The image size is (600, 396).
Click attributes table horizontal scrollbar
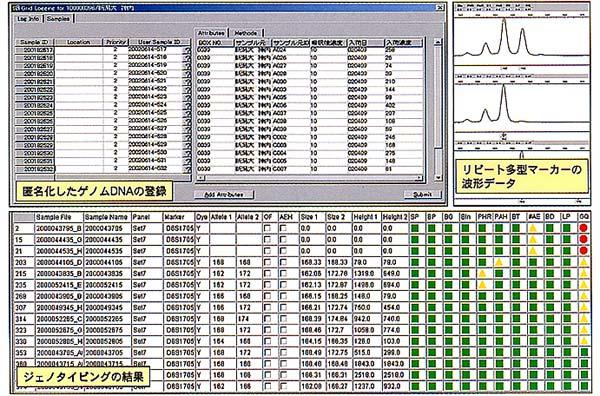click(310, 178)
